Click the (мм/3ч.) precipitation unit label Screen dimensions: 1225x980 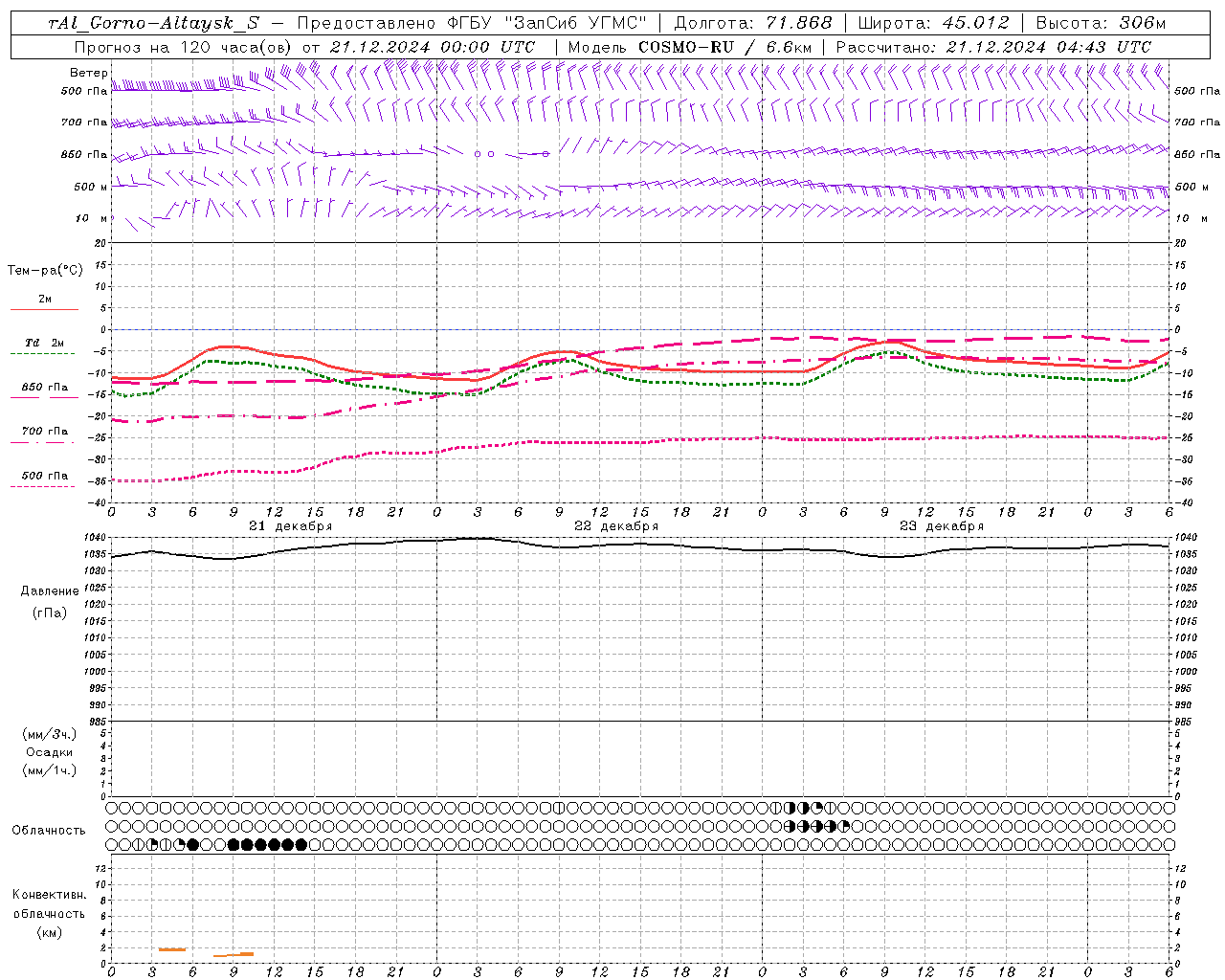(50, 734)
